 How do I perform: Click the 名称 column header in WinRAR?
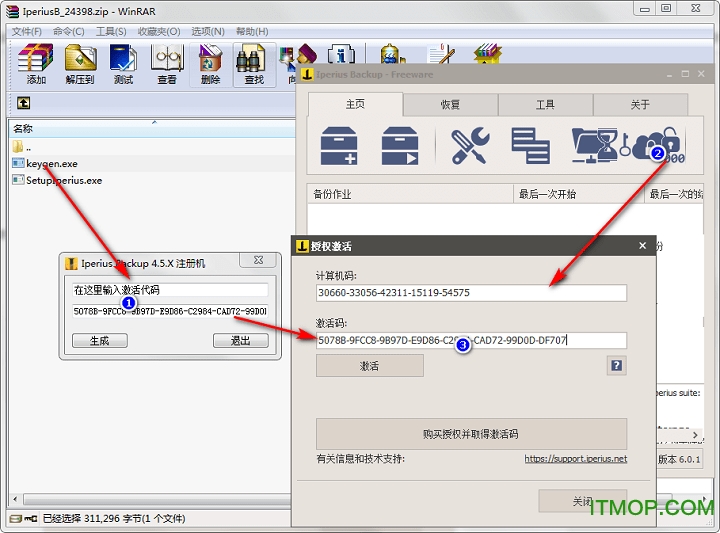tap(152, 129)
